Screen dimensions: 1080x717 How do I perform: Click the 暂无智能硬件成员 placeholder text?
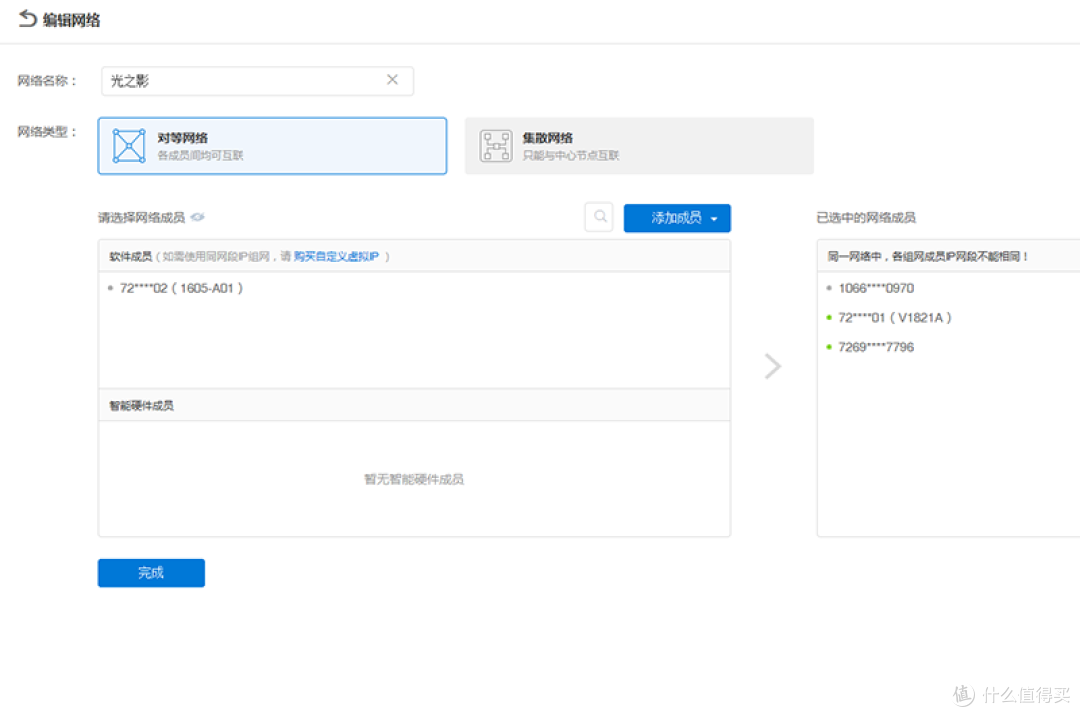point(414,479)
